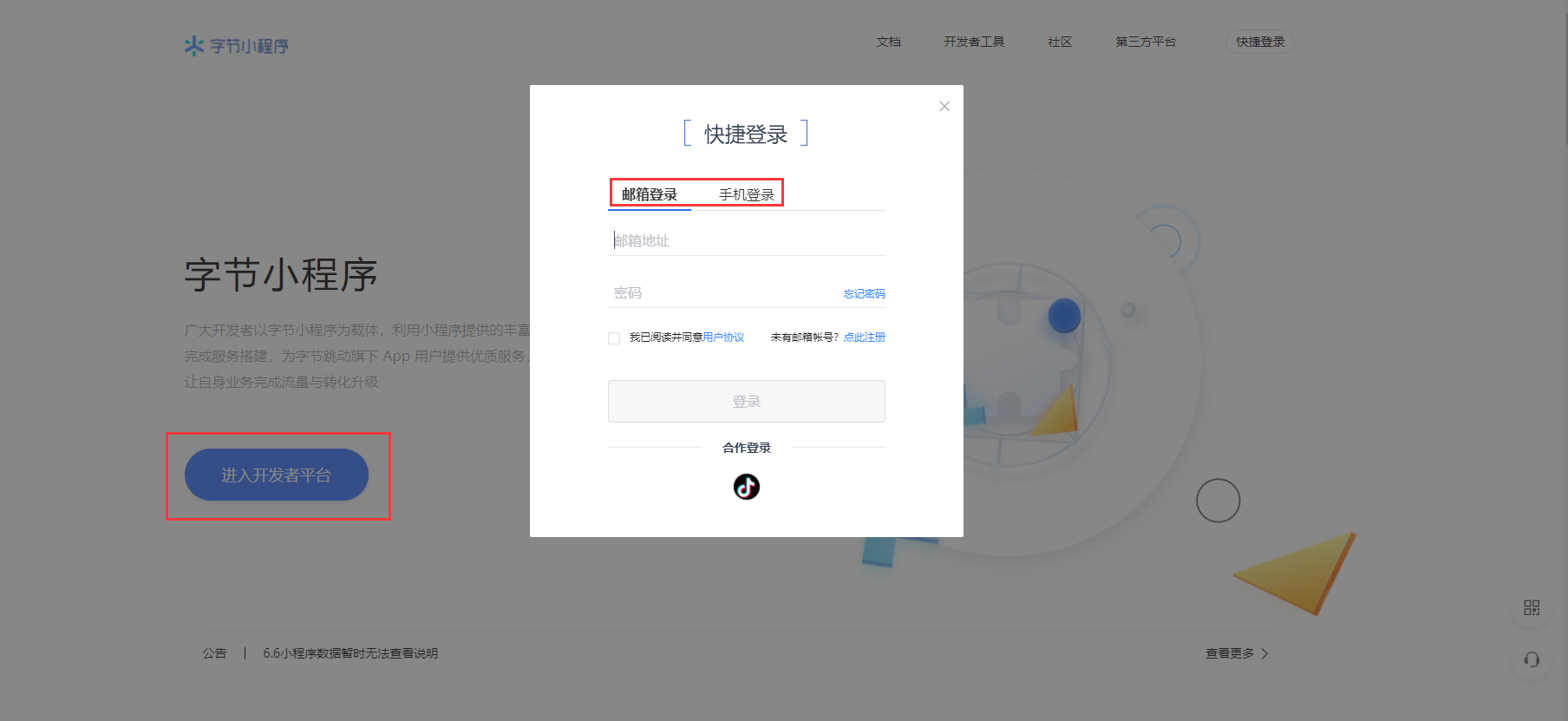Close the 快捷登录 dialog
The width and height of the screenshot is (1568, 721).
click(944, 106)
